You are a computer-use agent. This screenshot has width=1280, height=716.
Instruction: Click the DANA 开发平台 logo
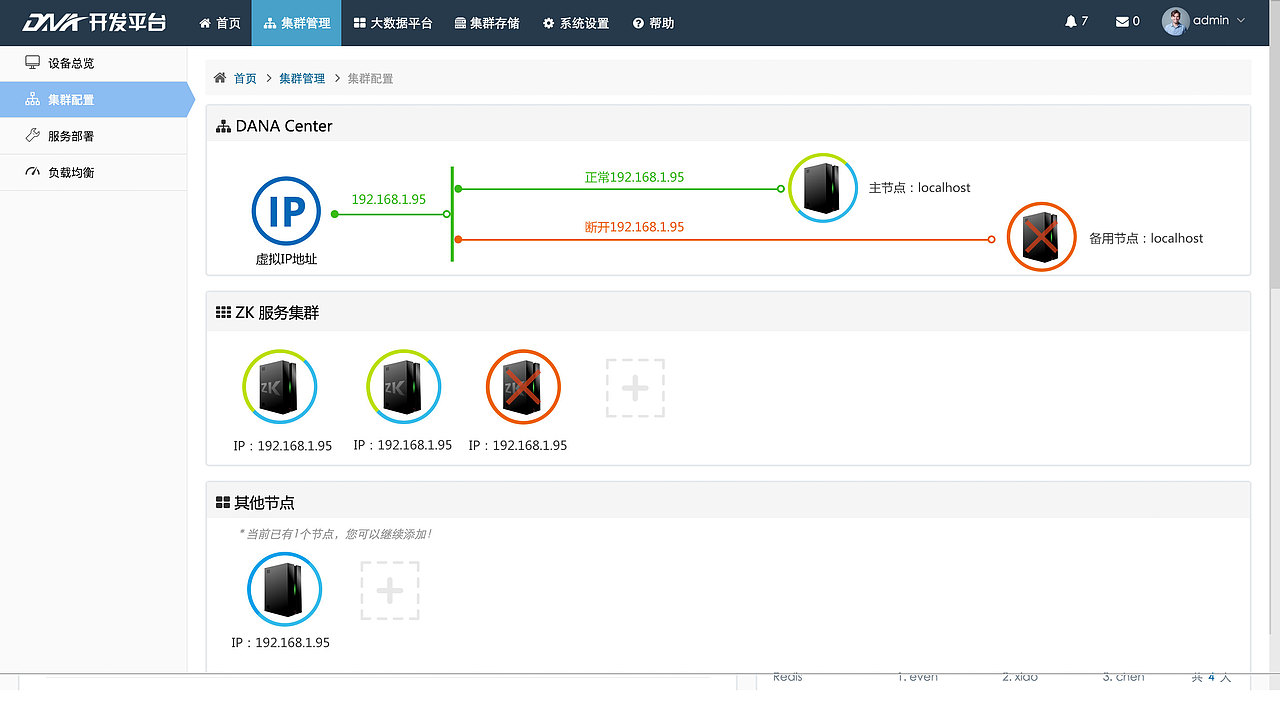(94, 22)
